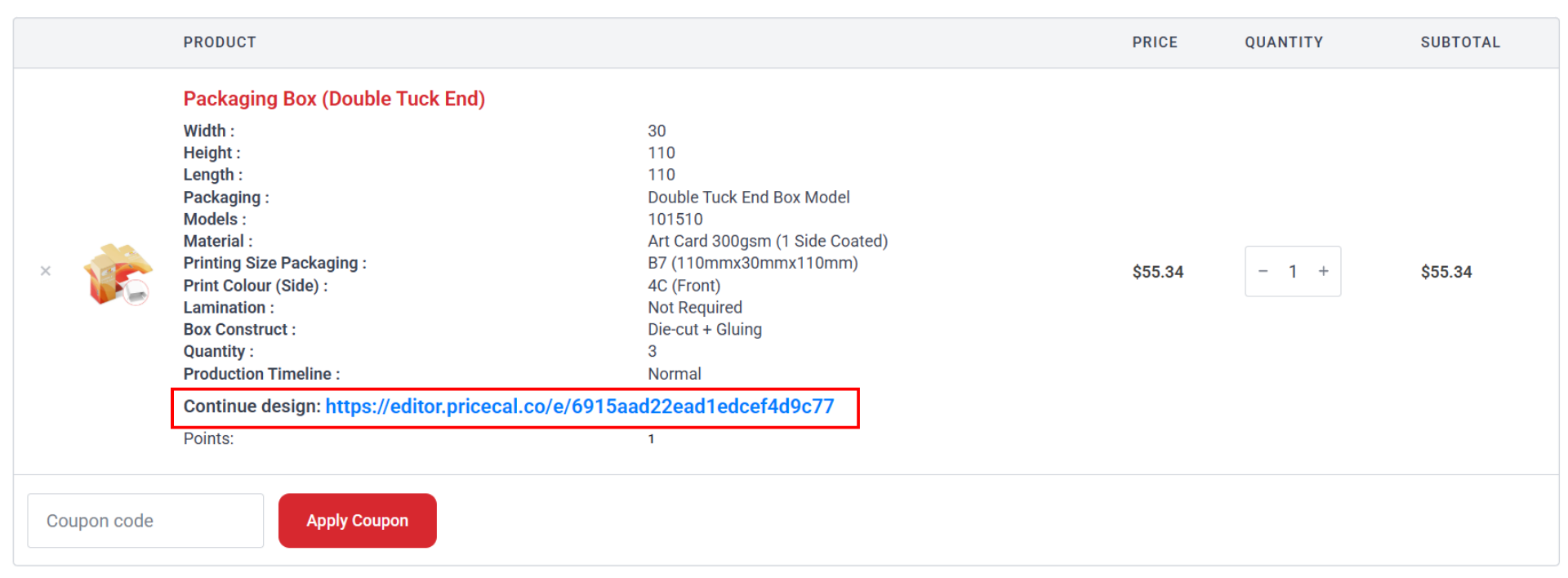Image resolution: width=1568 pixels, height=578 pixels.
Task: Focus the Coupon code input
Action: 145,521
